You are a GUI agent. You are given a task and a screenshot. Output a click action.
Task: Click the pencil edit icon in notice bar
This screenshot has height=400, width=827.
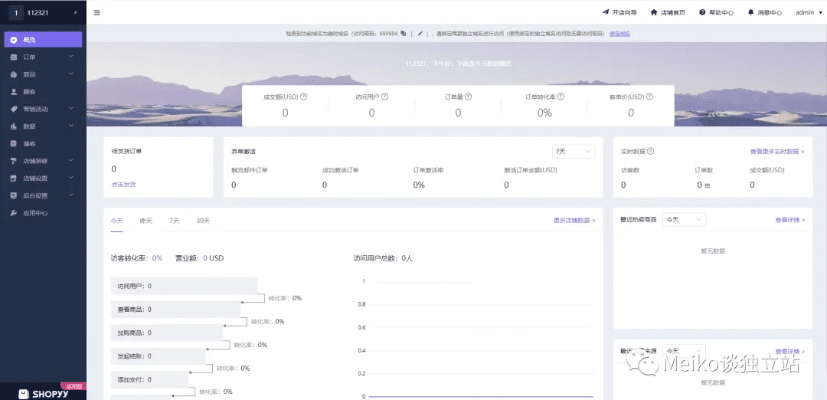coord(420,33)
